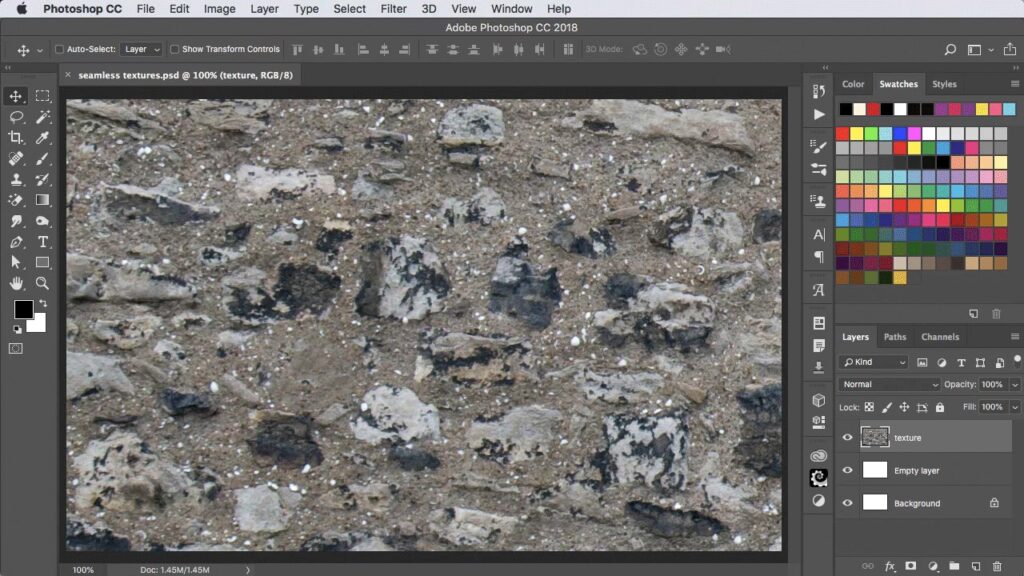The width and height of the screenshot is (1024, 576).
Task: Open the Kind filter dropdown
Action: [873, 362]
